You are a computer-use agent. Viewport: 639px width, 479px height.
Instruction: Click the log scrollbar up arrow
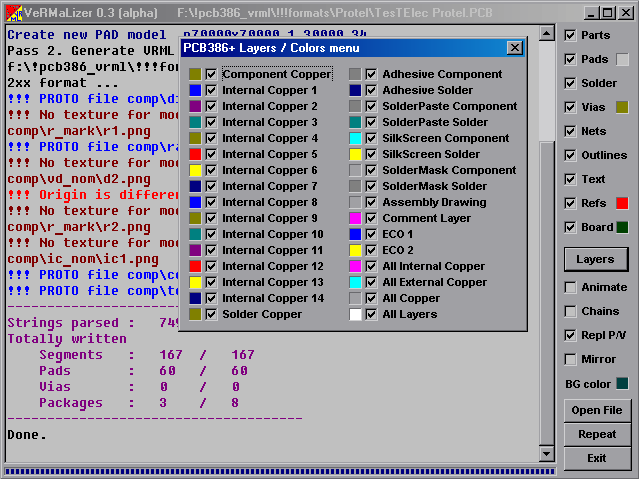[546, 33]
